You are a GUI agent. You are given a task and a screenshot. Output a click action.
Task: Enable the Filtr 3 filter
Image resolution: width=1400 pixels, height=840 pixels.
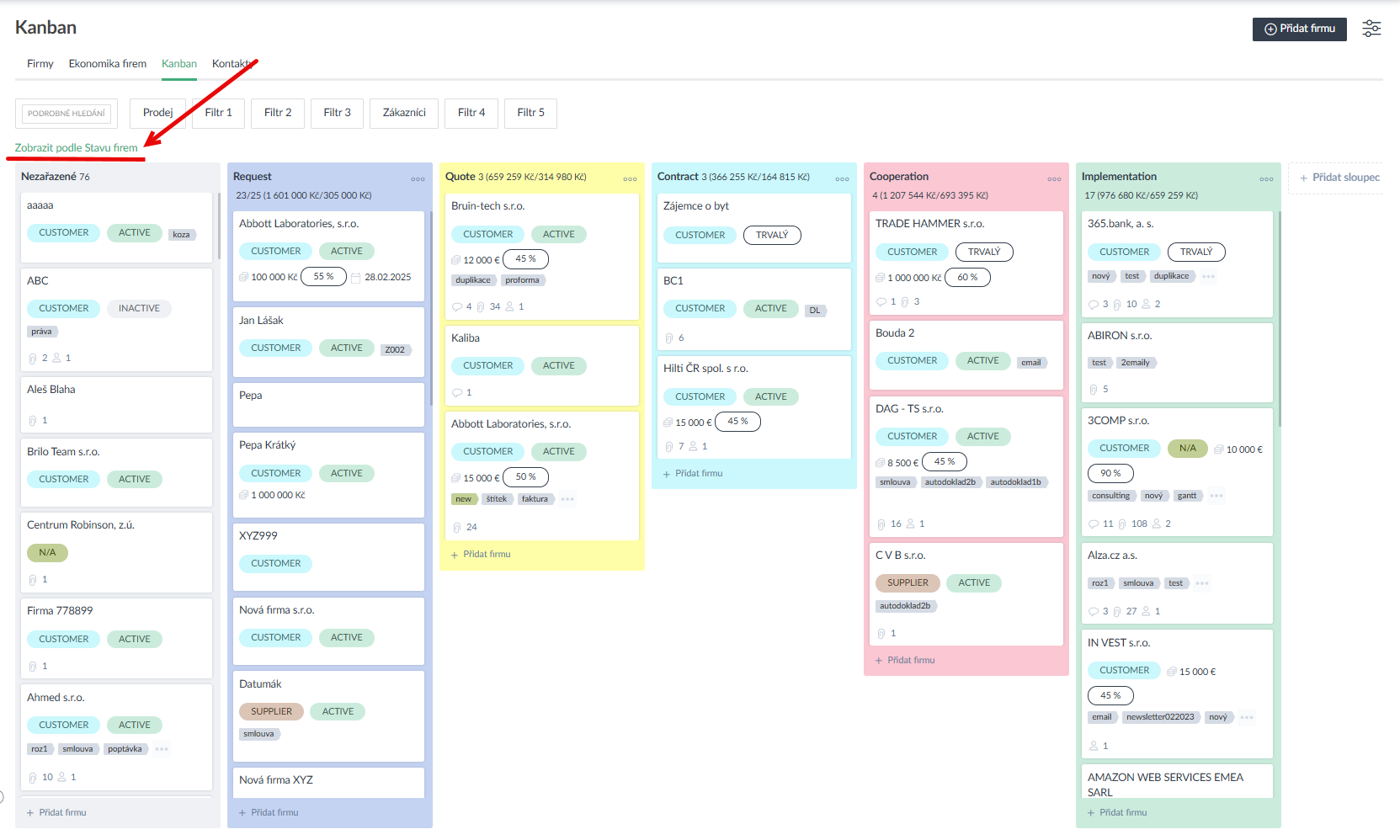click(337, 113)
